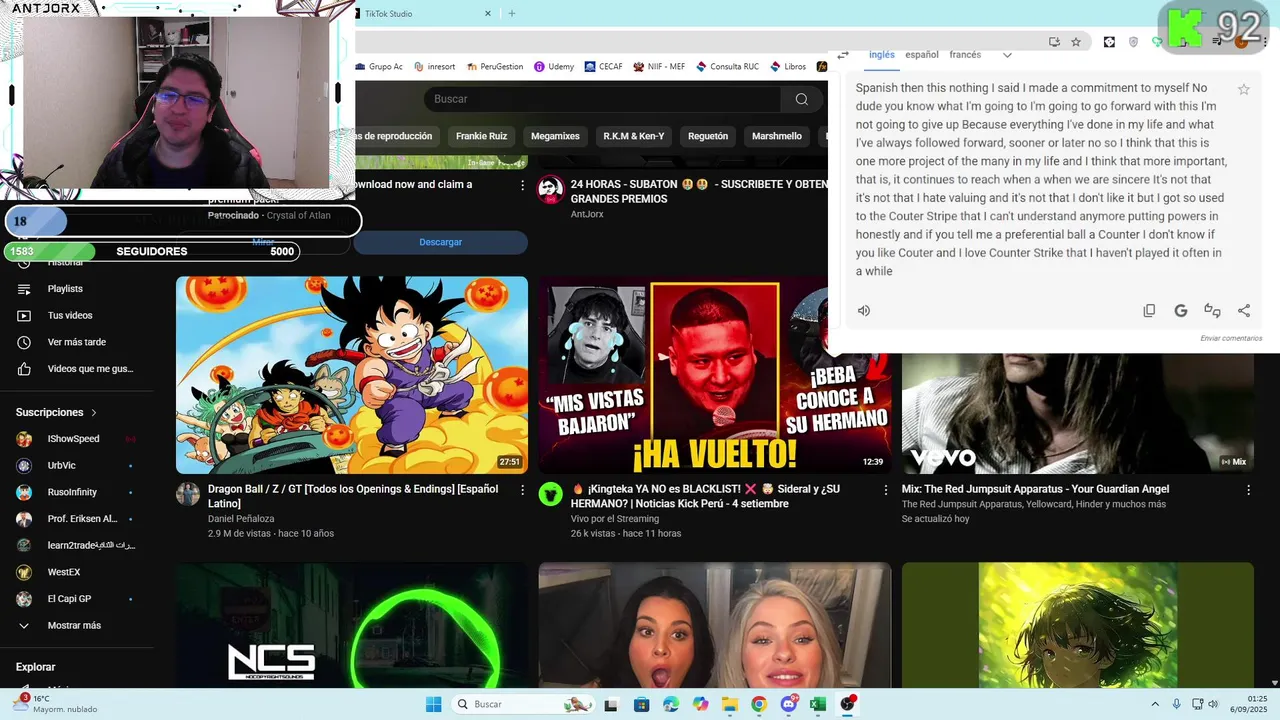Open File Explorer from the taskbar

730,704
